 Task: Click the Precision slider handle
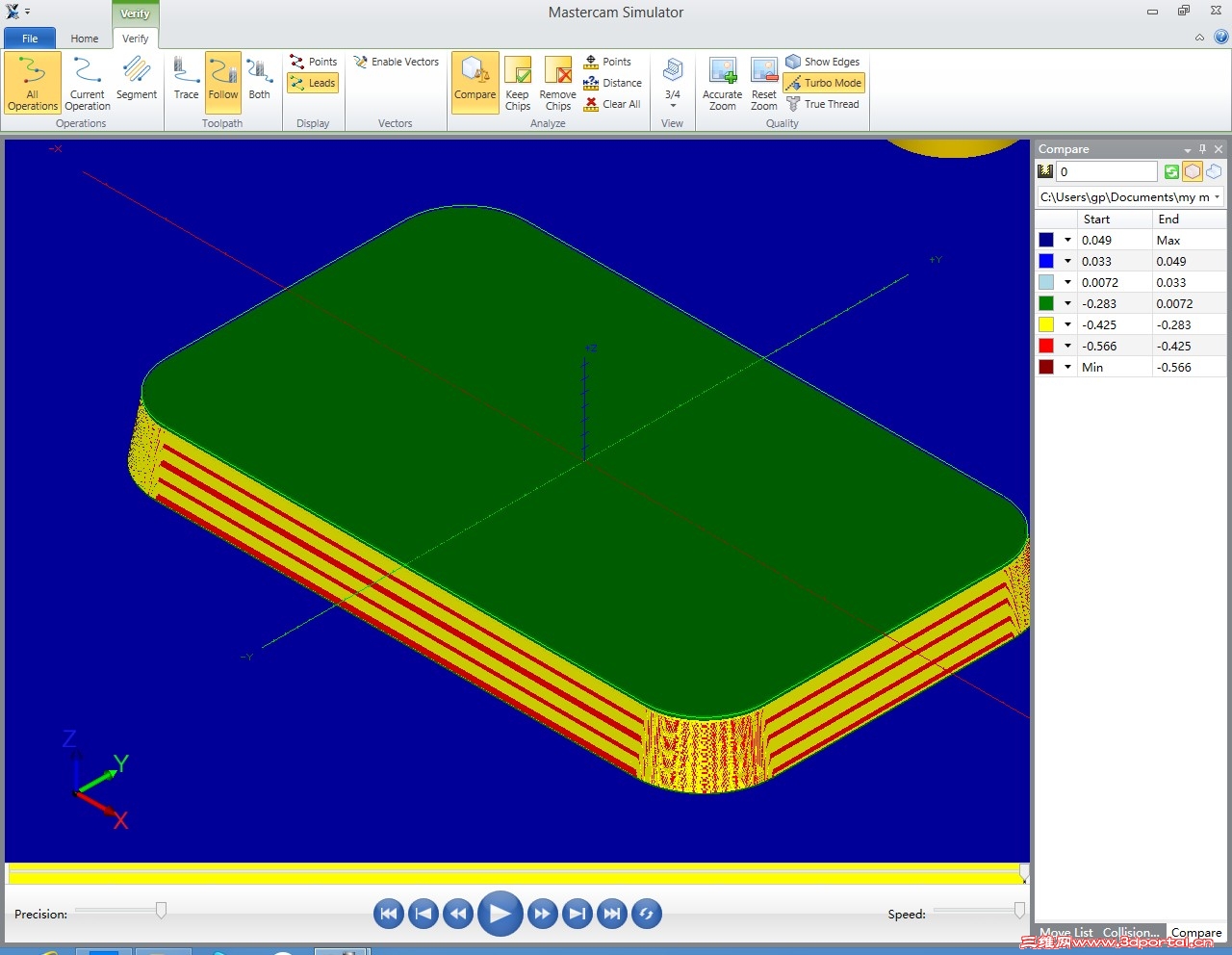click(x=161, y=910)
